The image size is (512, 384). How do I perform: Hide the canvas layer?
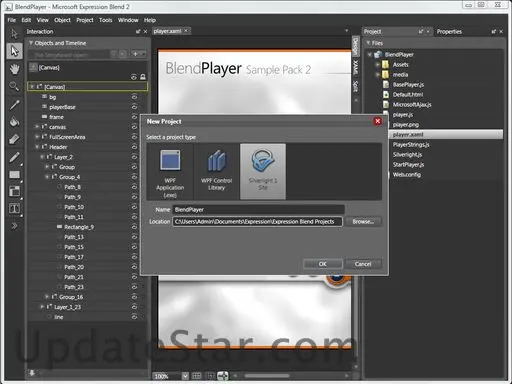tap(134, 127)
